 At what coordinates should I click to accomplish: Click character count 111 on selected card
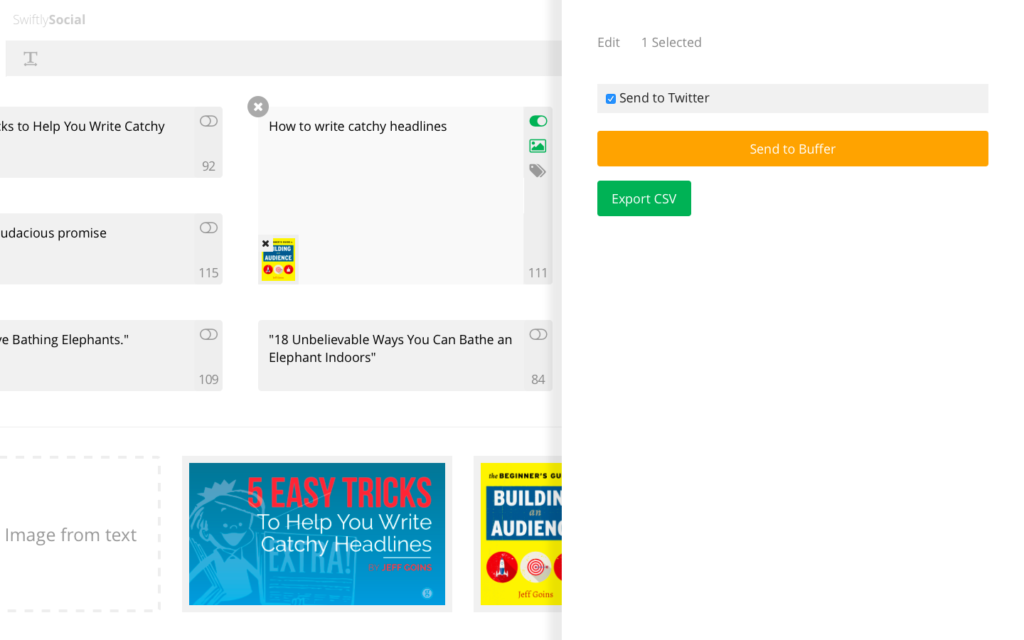coord(538,273)
